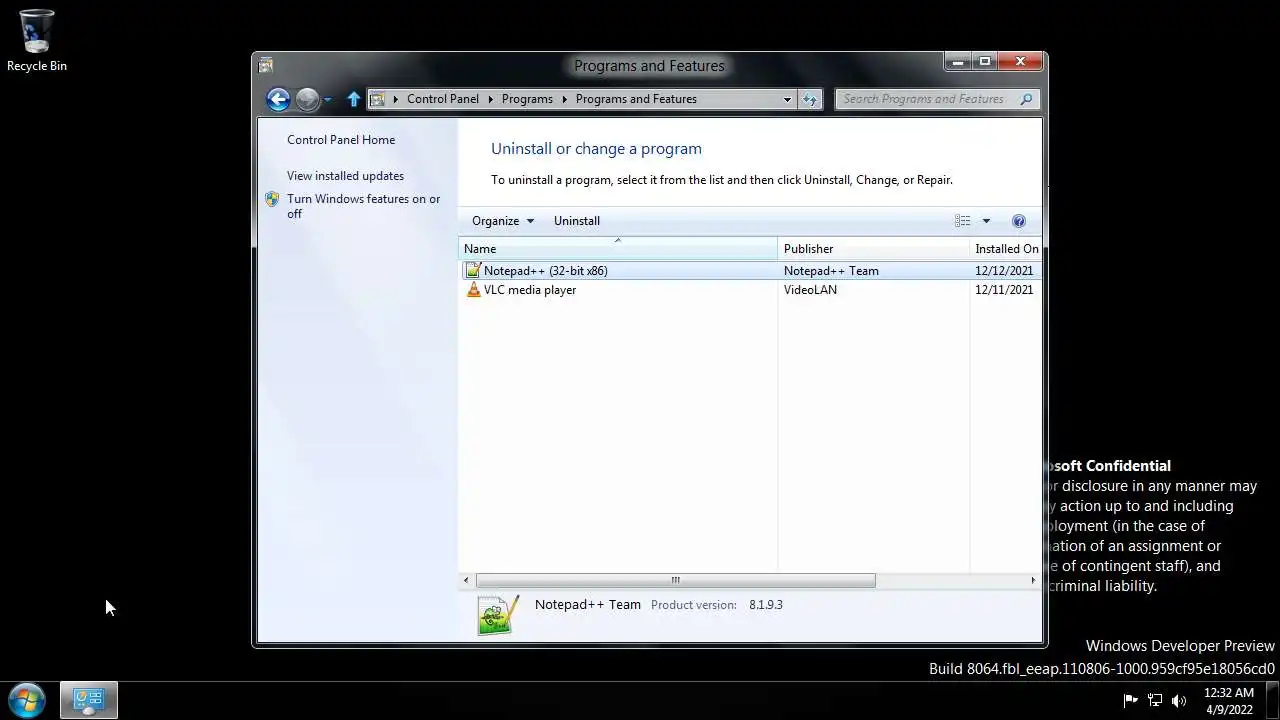Go up one level with up arrow
Screen dimensions: 1280x720
pyautogui.click(x=353, y=99)
